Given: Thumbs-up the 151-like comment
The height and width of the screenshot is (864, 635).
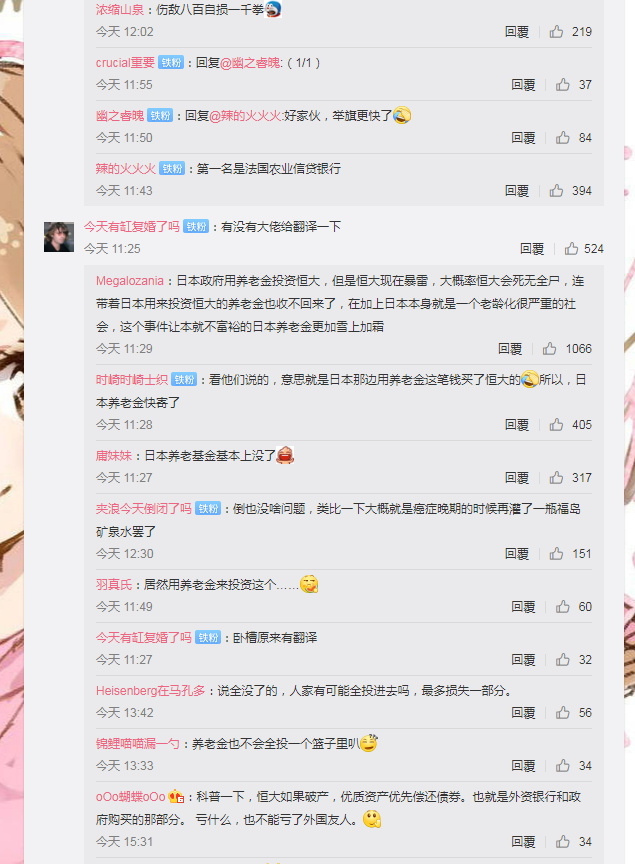Looking at the screenshot, I should coord(556,554).
